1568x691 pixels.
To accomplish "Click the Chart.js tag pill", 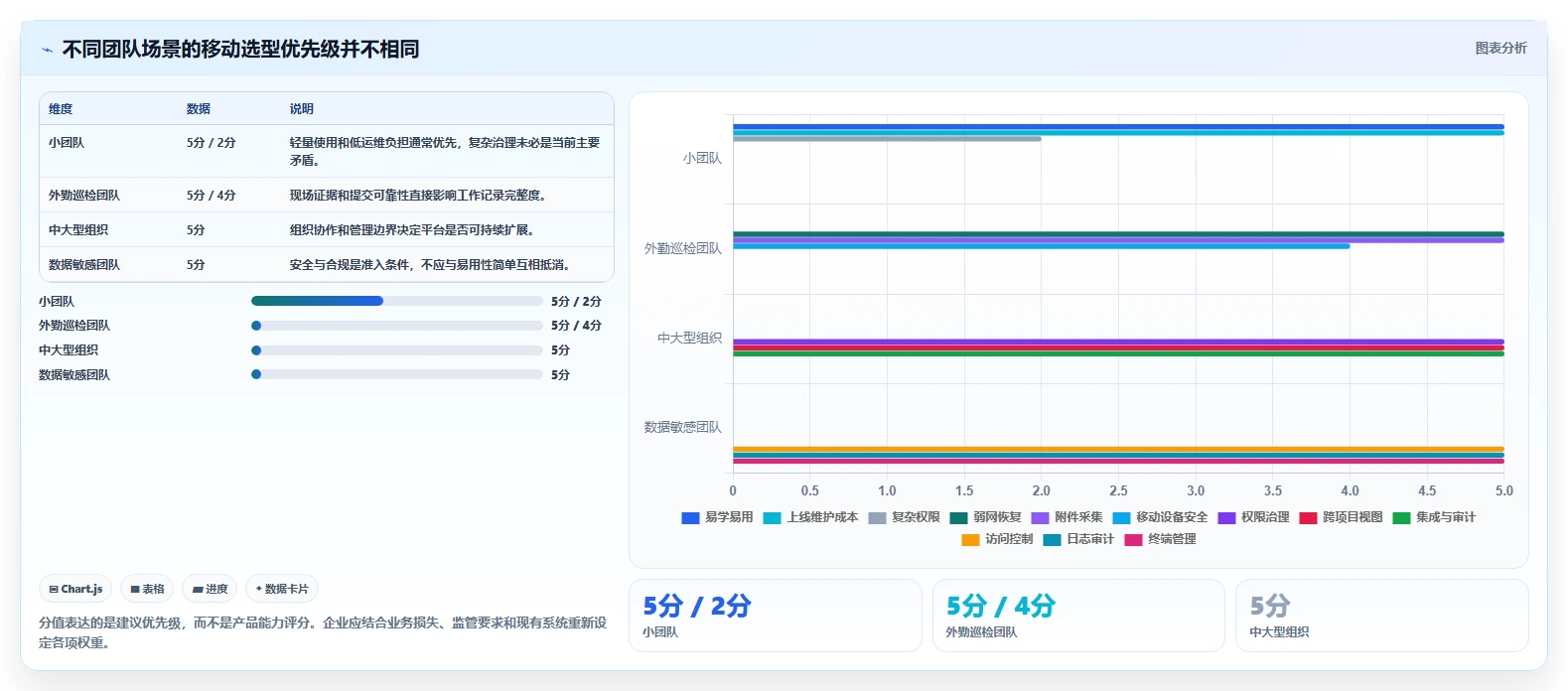I will click(75, 589).
